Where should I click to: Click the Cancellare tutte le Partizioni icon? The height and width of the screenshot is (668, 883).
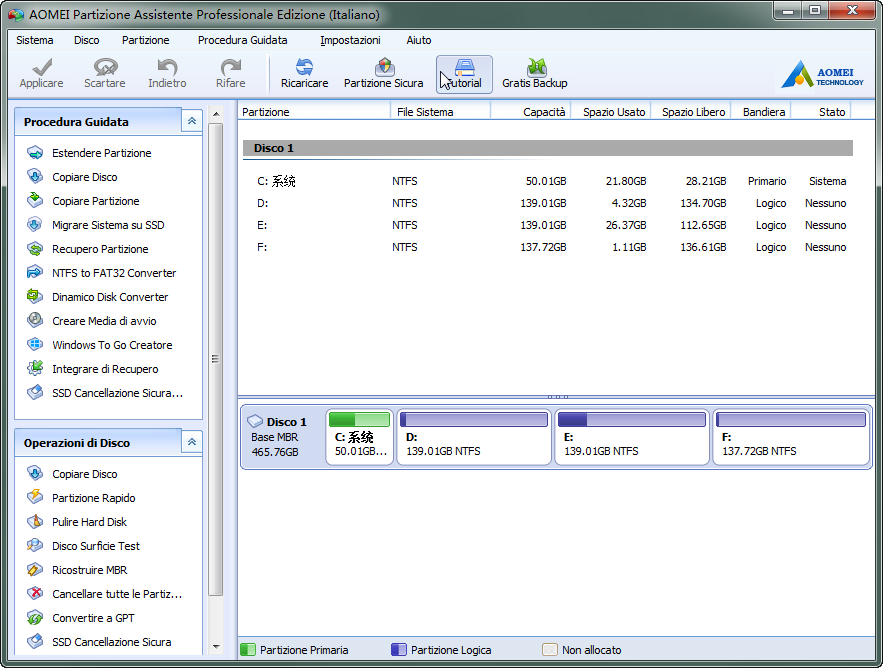click(x=35, y=593)
